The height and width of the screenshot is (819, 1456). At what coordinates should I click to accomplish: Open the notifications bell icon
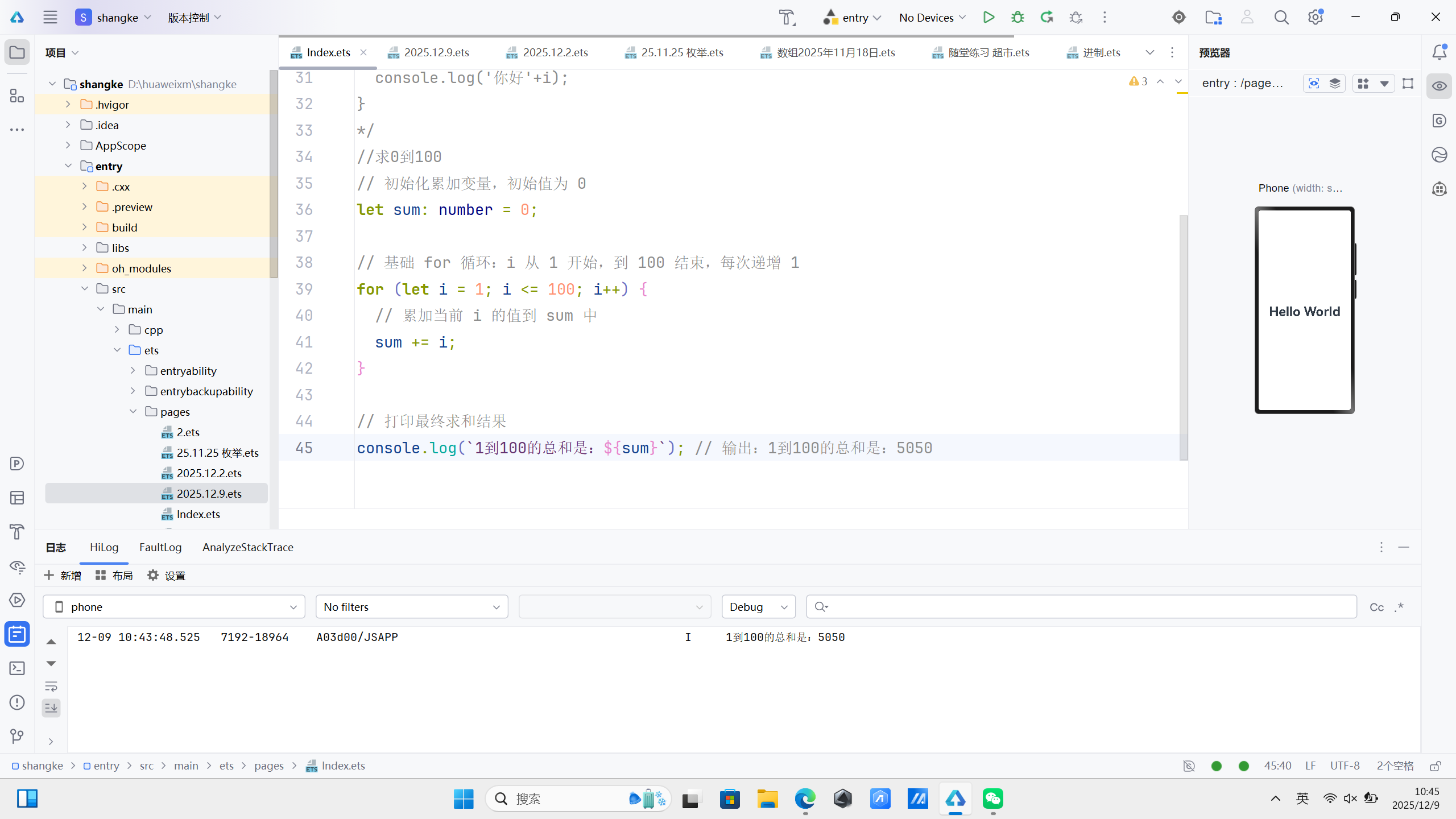click(x=1439, y=52)
